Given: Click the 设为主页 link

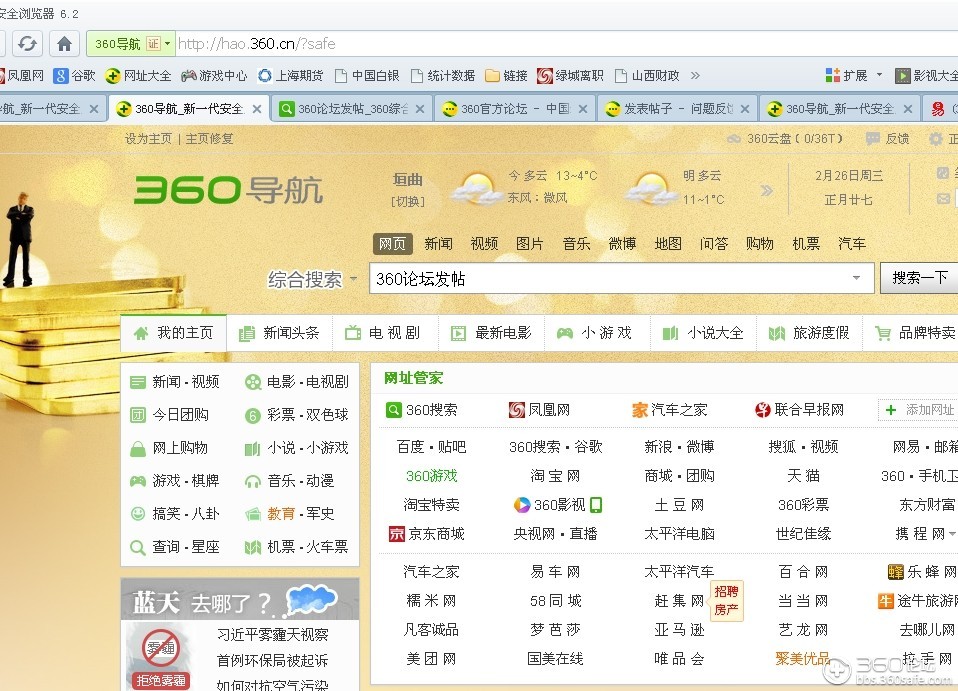Looking at the screenshot, I should click(148, 139).
